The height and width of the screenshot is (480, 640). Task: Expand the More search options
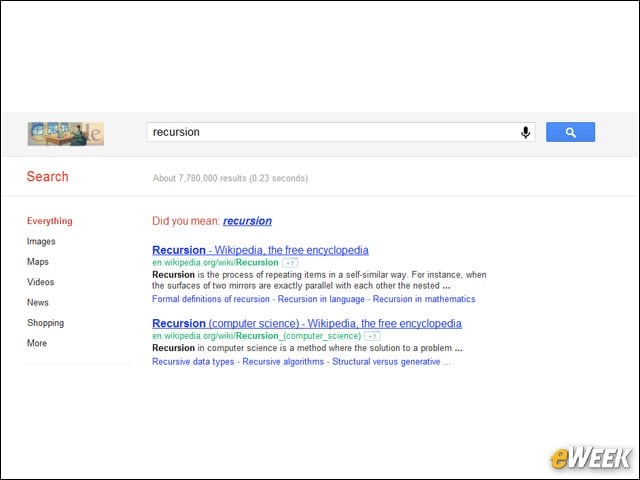coord(37,343)
